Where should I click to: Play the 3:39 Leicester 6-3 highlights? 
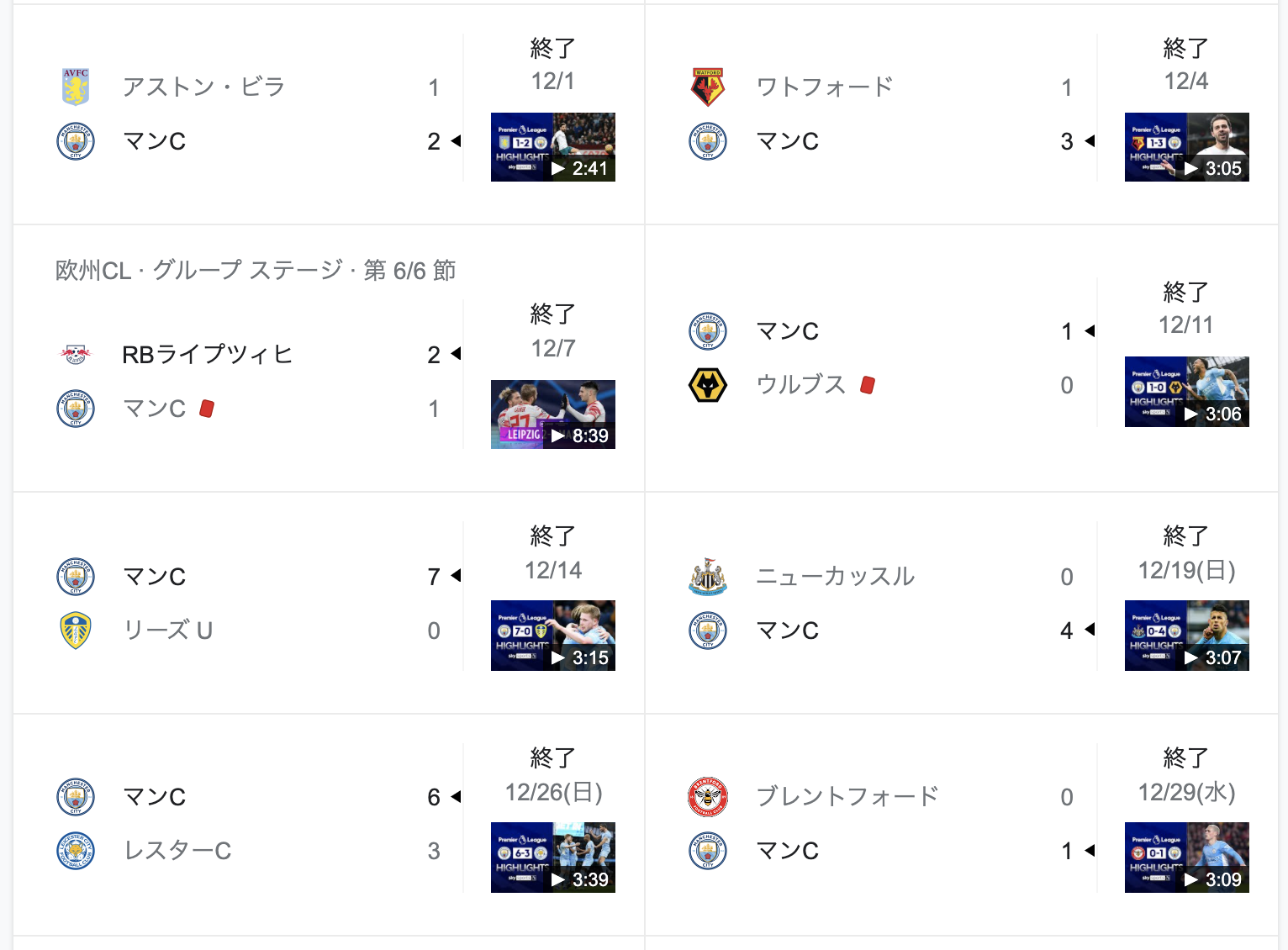(x=553, y=858)
